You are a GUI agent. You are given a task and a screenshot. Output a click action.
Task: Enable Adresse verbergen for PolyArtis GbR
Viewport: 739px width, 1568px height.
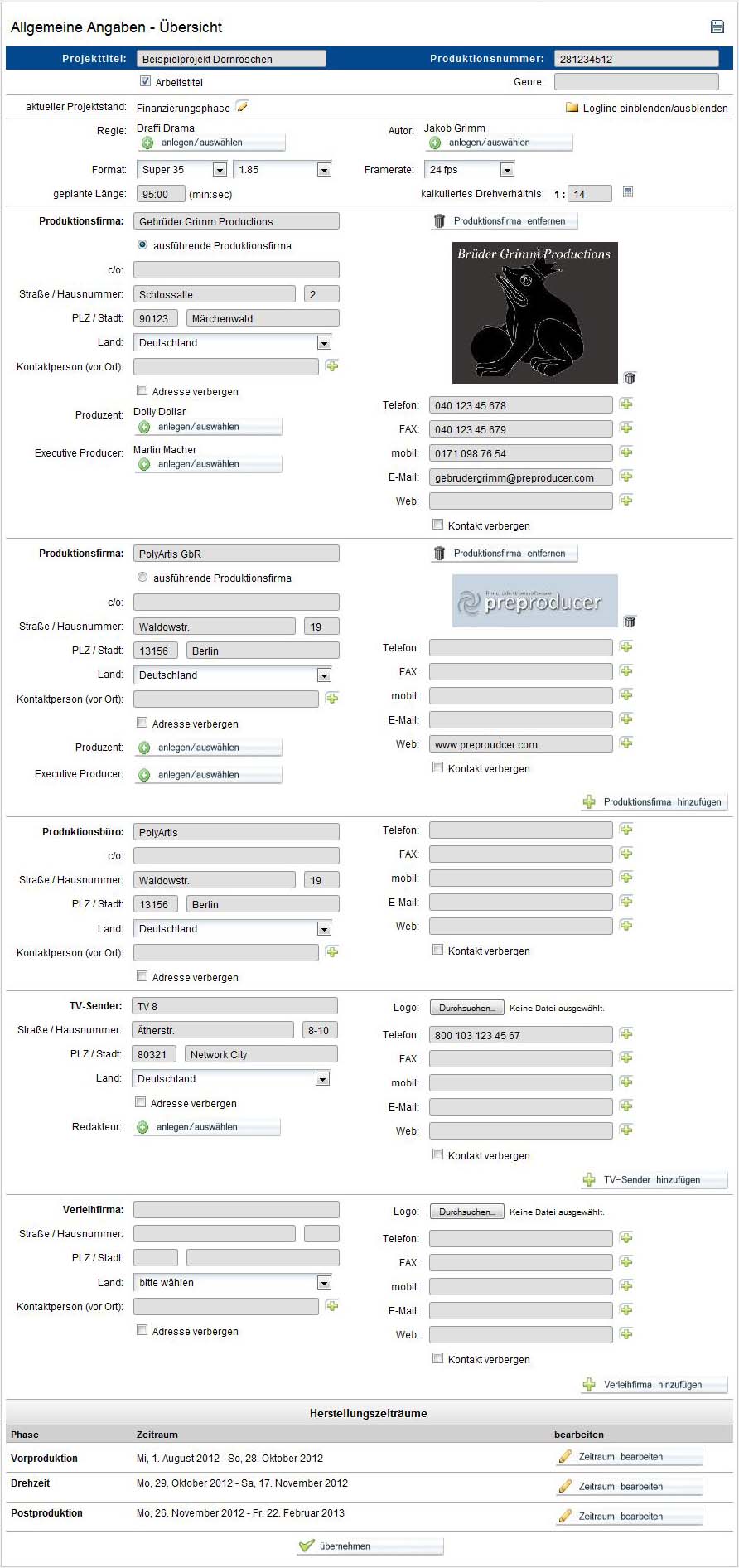point(142,723)
